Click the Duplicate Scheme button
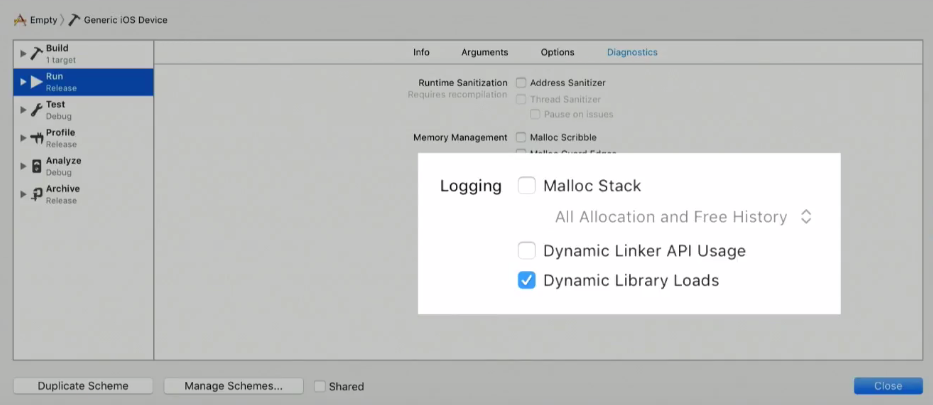Screen dimensions: 933x405 (83, 386)
